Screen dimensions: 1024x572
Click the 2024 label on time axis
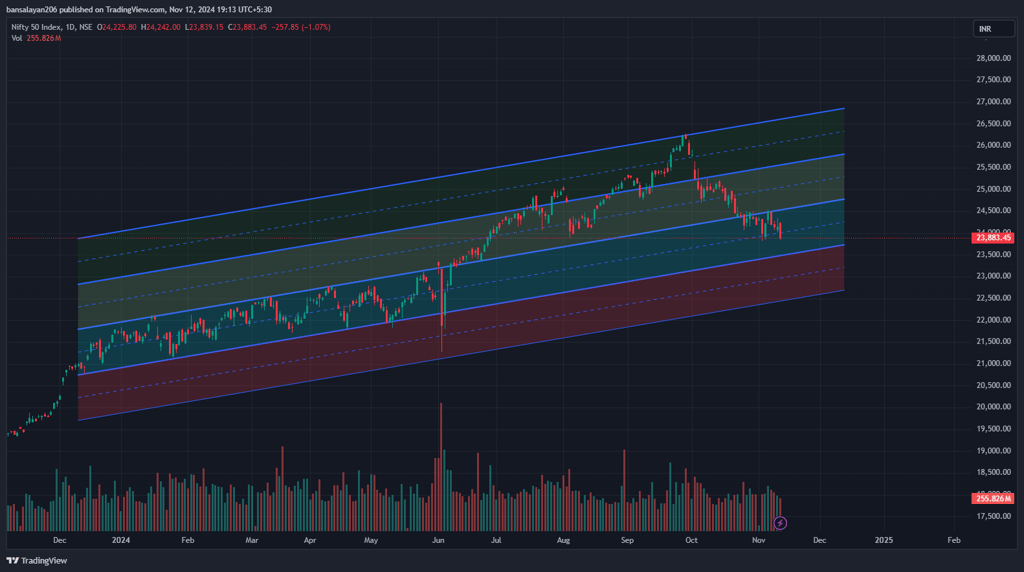point(121,540)
